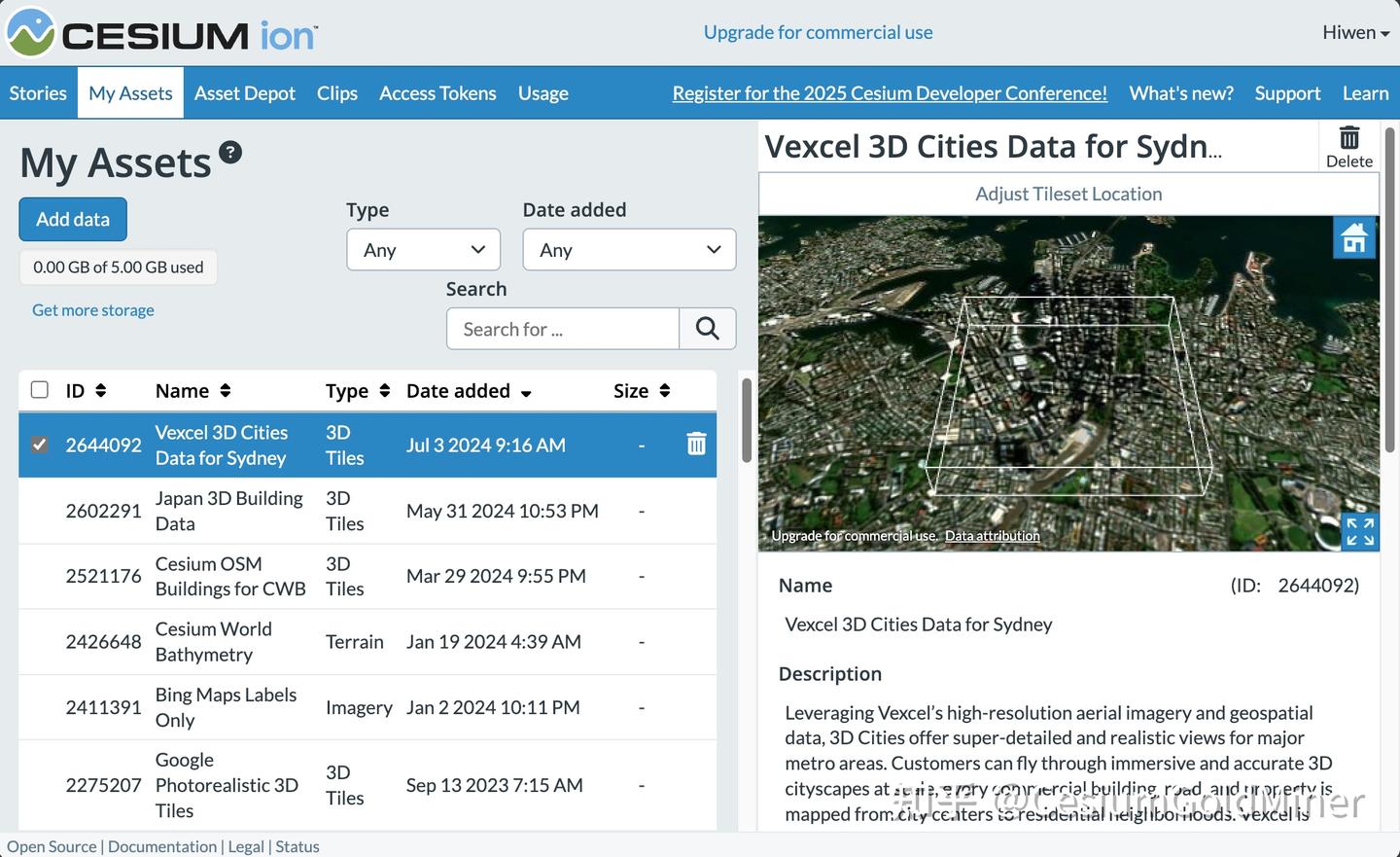Click the home view icon on map
1400x857 pixels.
pos(1354,237)
